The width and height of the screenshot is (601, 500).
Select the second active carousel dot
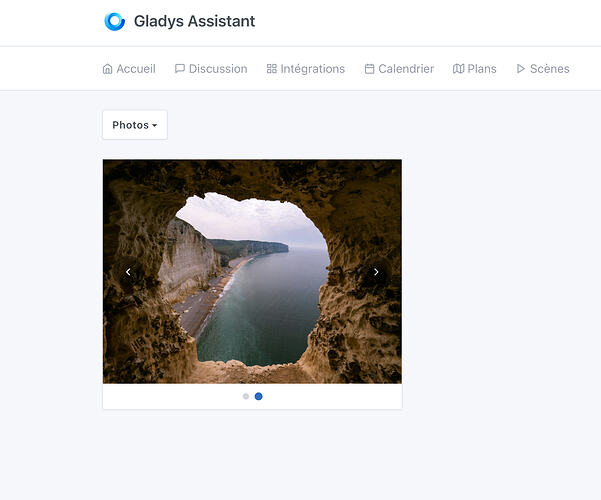(259, 396)
